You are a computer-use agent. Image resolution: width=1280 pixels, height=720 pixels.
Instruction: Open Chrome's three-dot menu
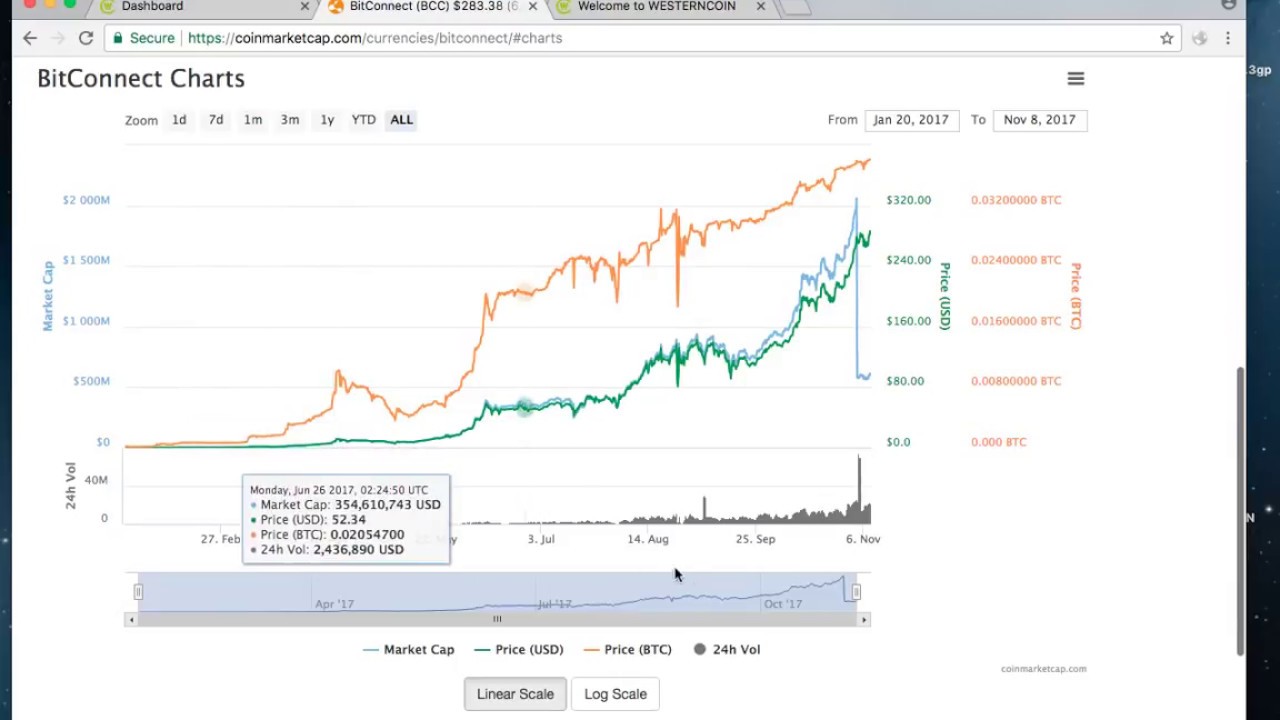pyautogui.click(x=1228, y=38)
